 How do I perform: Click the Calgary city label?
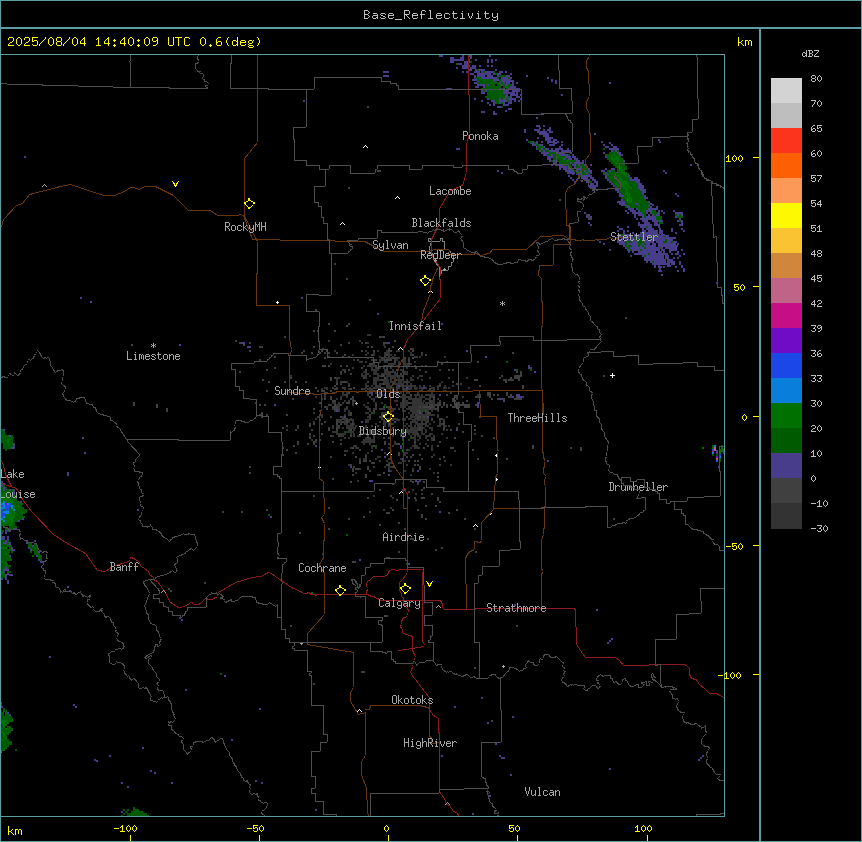tap(399, 603)
